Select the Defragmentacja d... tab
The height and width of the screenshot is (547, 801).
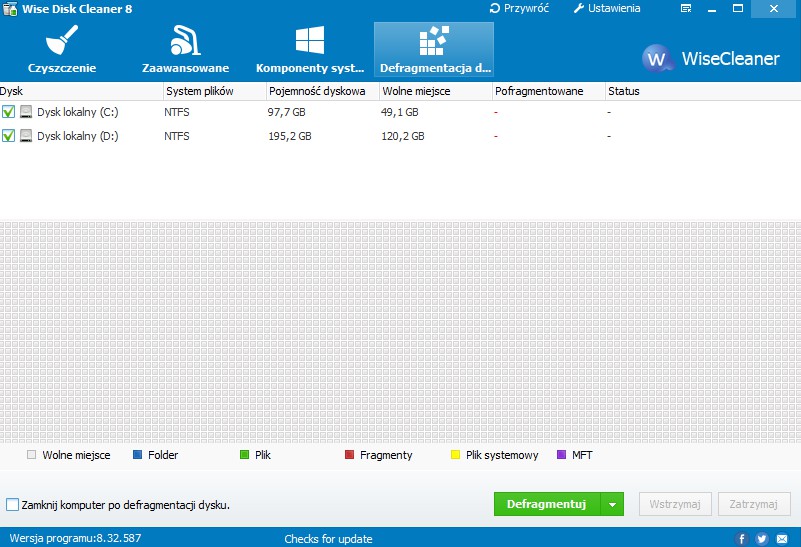[434, 49]
